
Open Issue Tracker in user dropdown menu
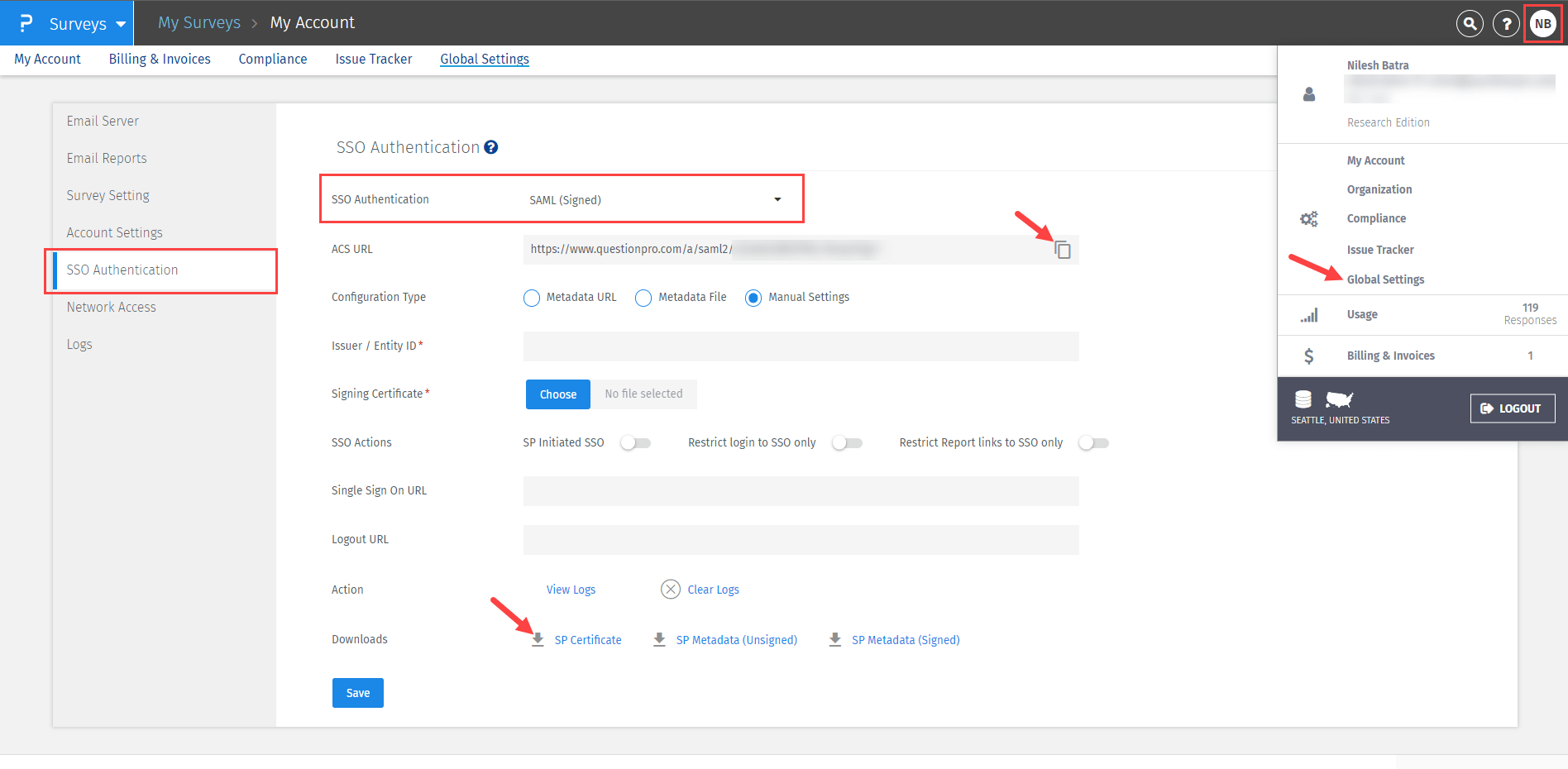coord(1380,250)
